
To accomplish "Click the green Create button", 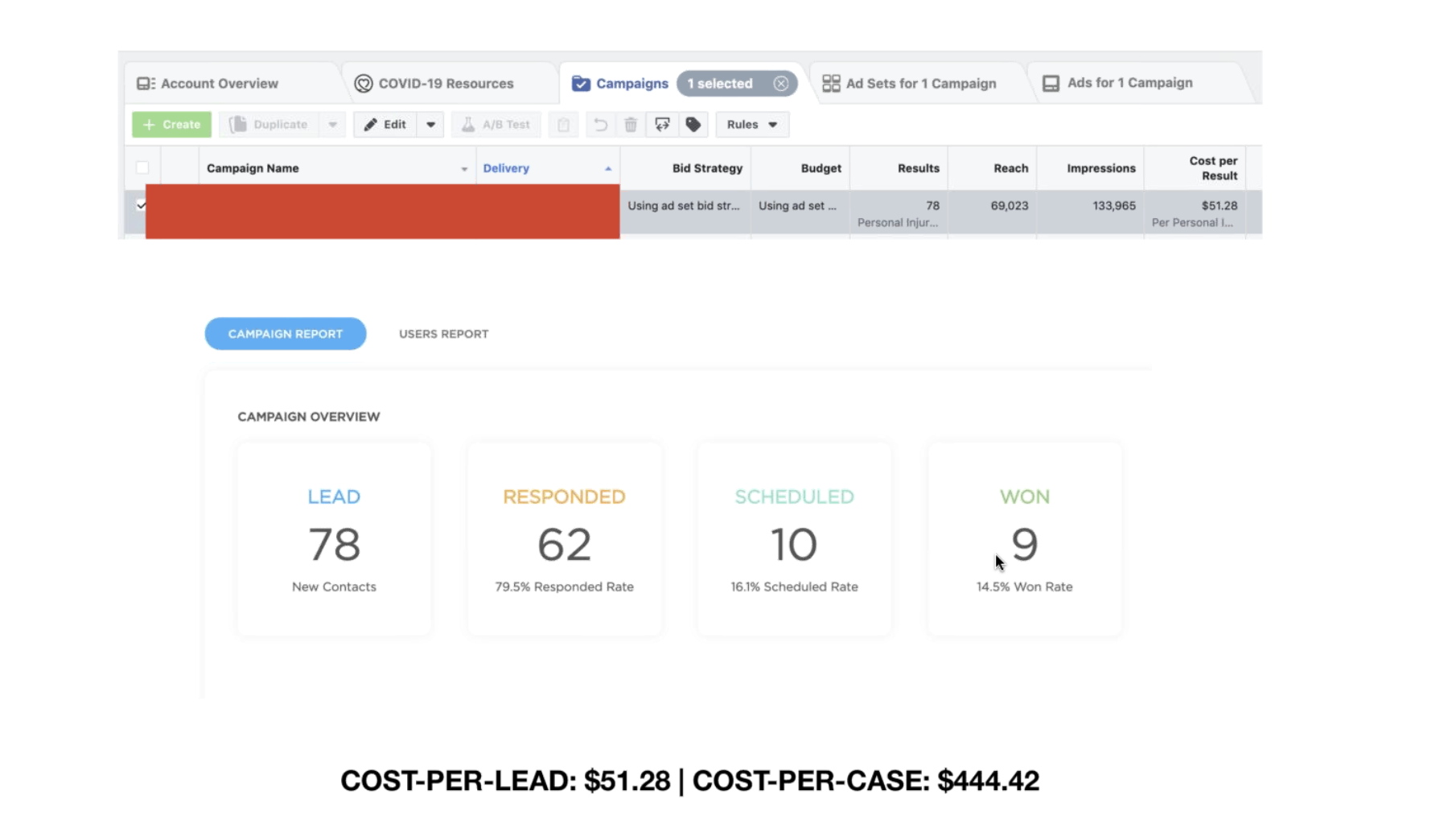I will [x=171, y=125].
